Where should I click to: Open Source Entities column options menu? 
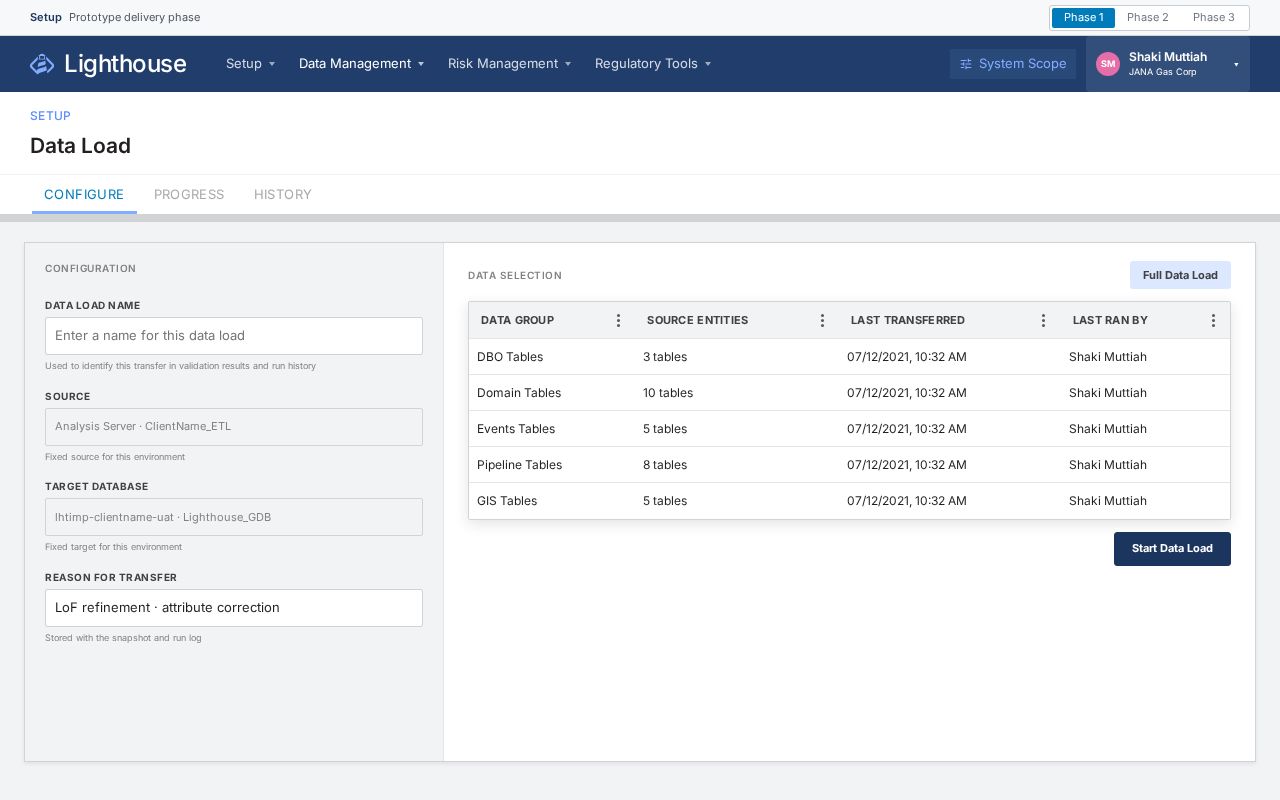822,320
